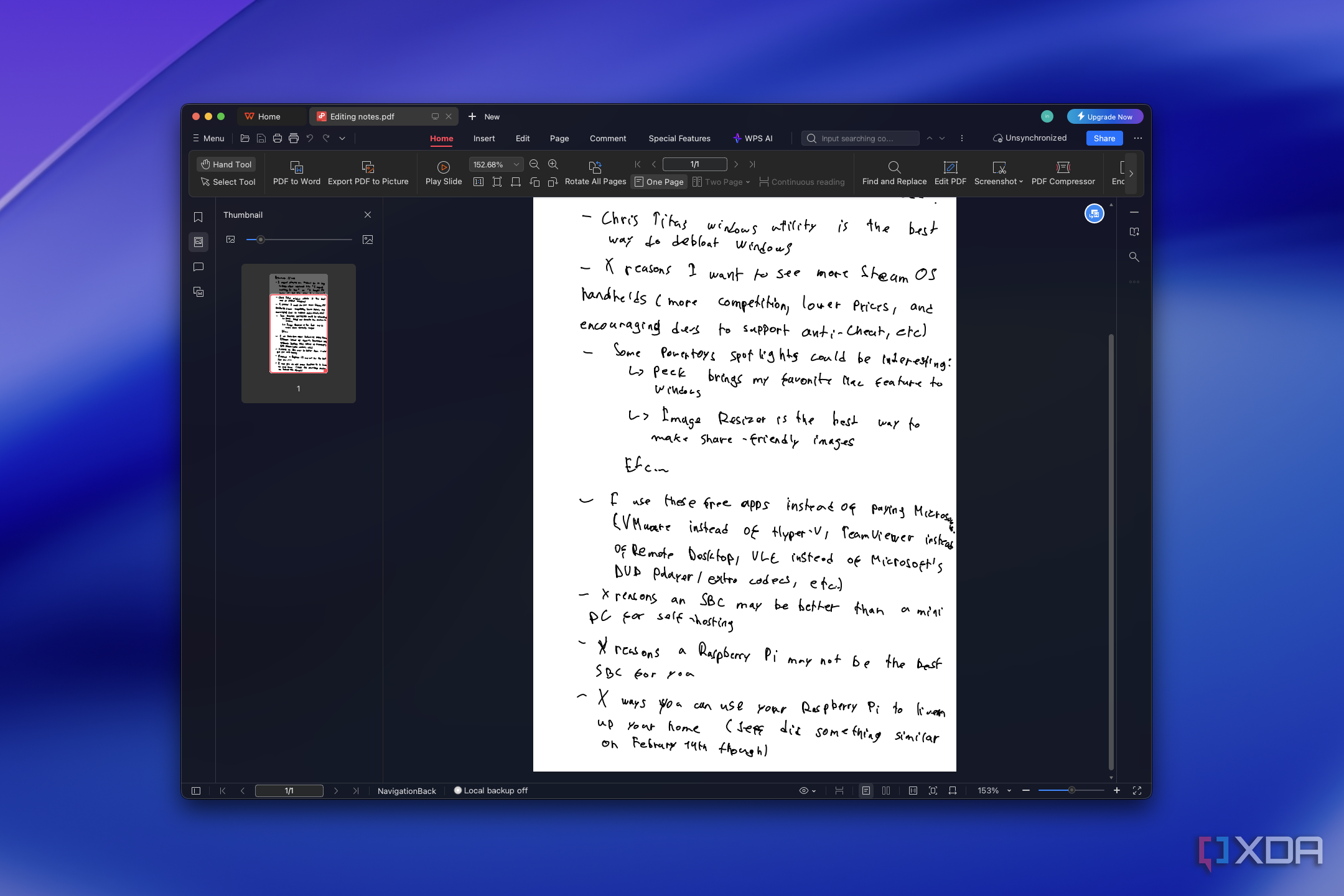
Task: Open the Edit PDF tool
Action: (950, 173)
